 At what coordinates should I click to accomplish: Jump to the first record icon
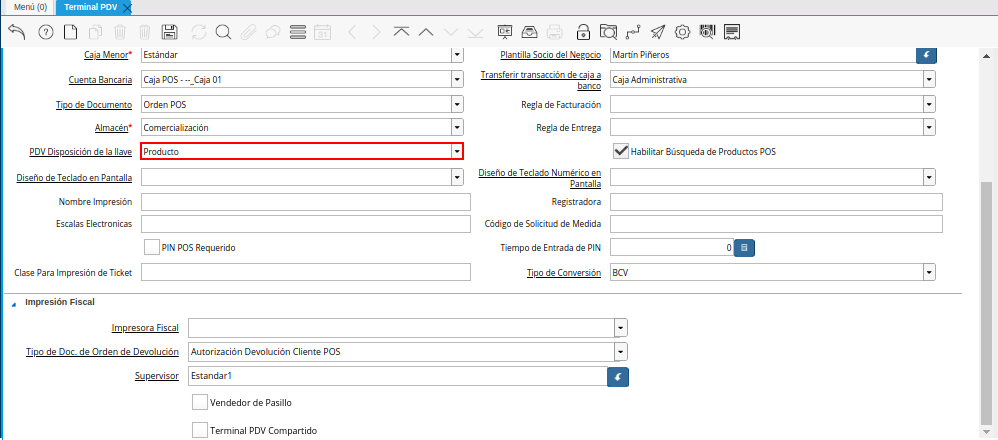pyautogui.click(x=401, y=32)
